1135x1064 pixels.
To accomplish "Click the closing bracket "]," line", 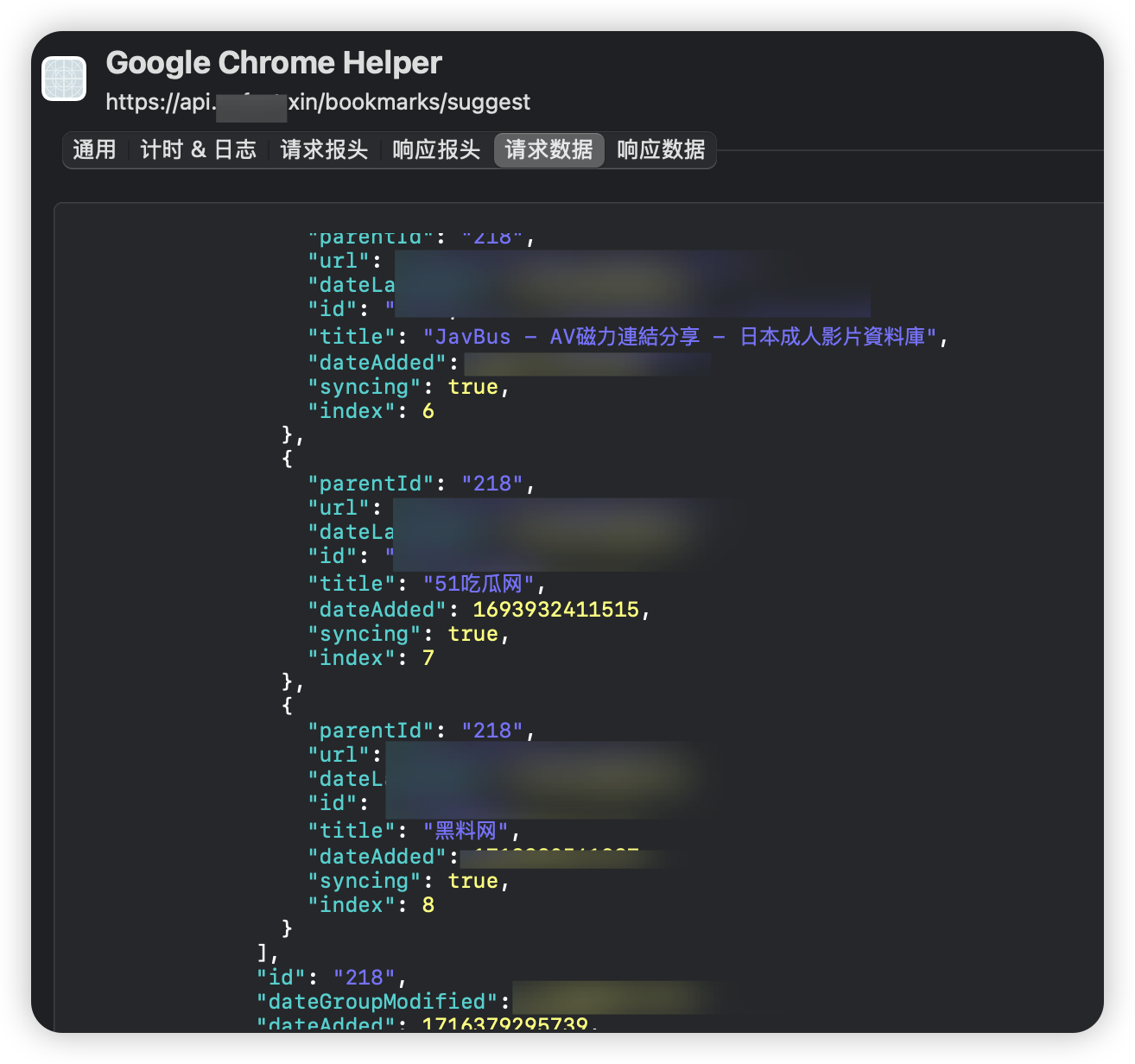I will click(x=268, y=953).
